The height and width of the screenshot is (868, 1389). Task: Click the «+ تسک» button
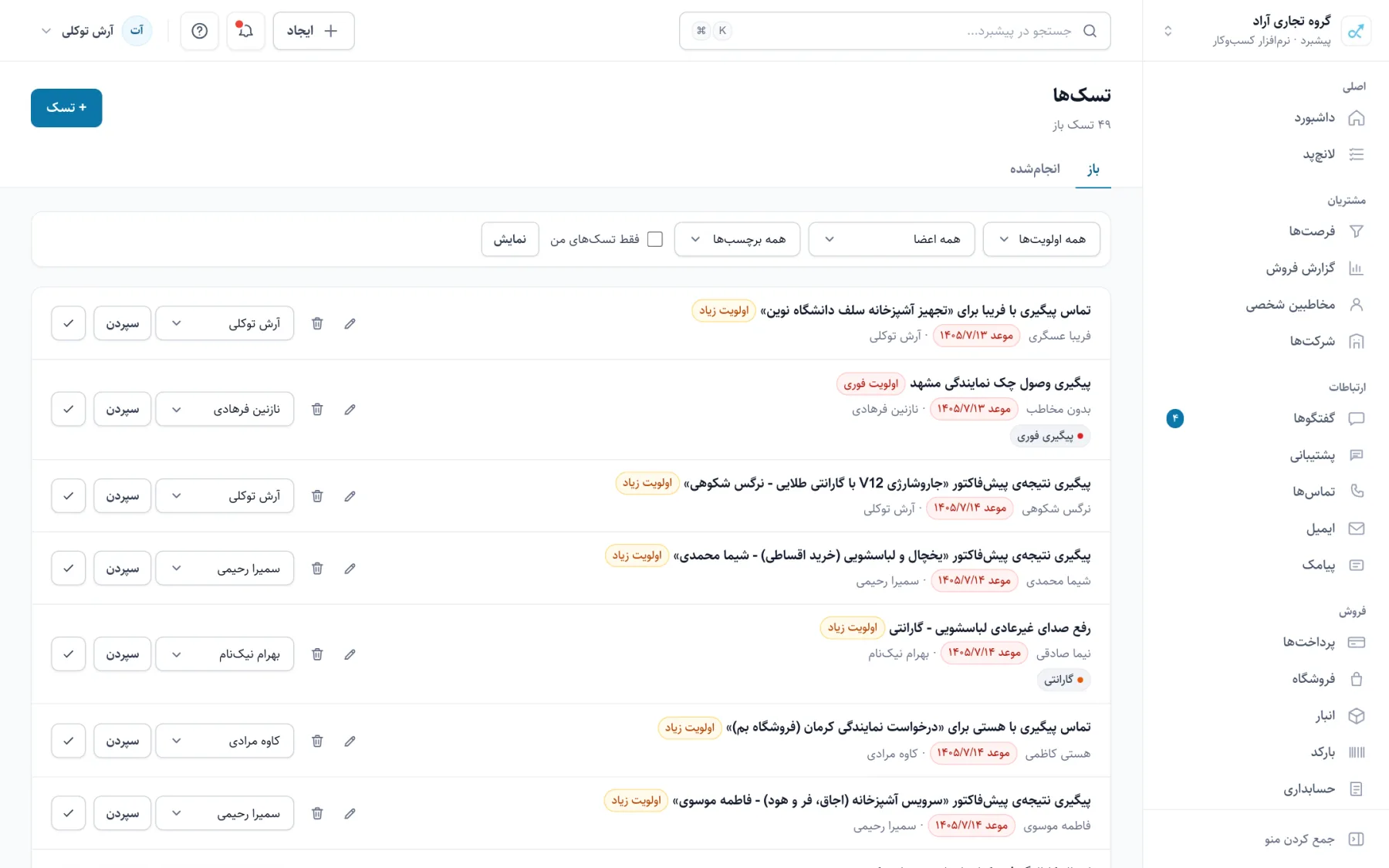click(x=66, y=108)
